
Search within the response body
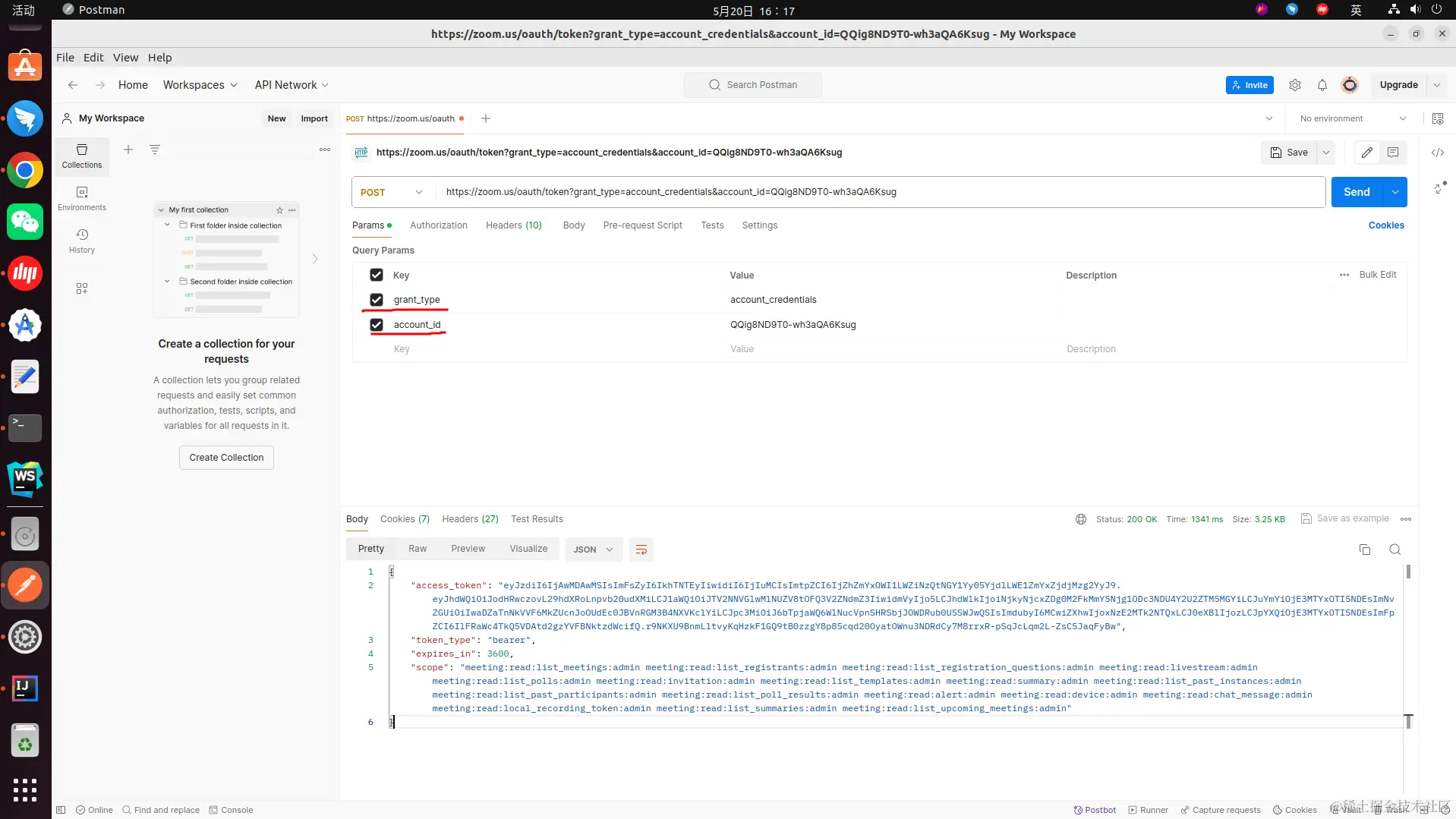[x=1395, y=550]
